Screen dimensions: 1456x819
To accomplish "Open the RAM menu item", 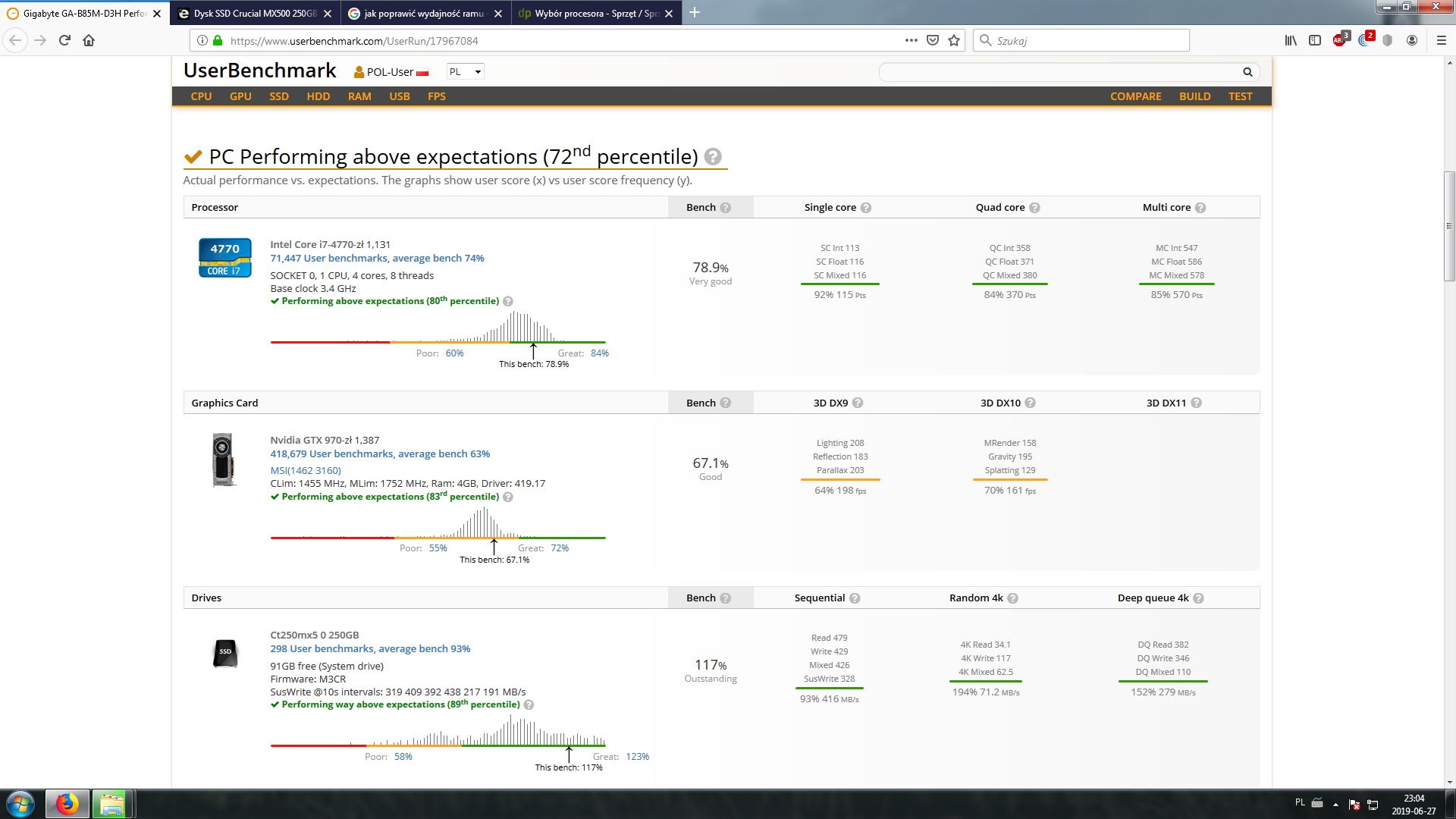I will pyautogui.click(x=359, y=96).
